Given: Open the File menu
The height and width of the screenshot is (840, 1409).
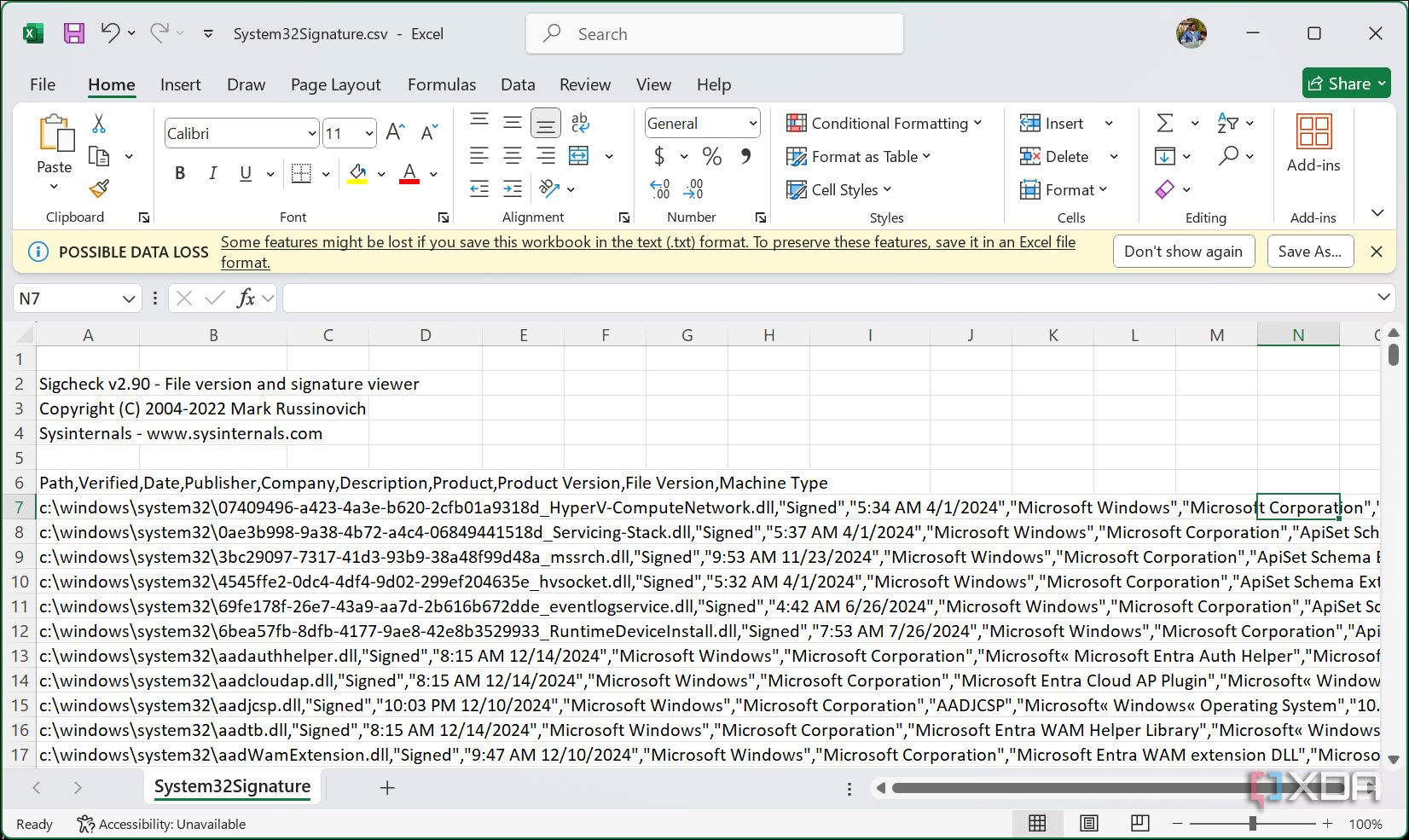Looking at the screenshot, I should coord(43,84).
